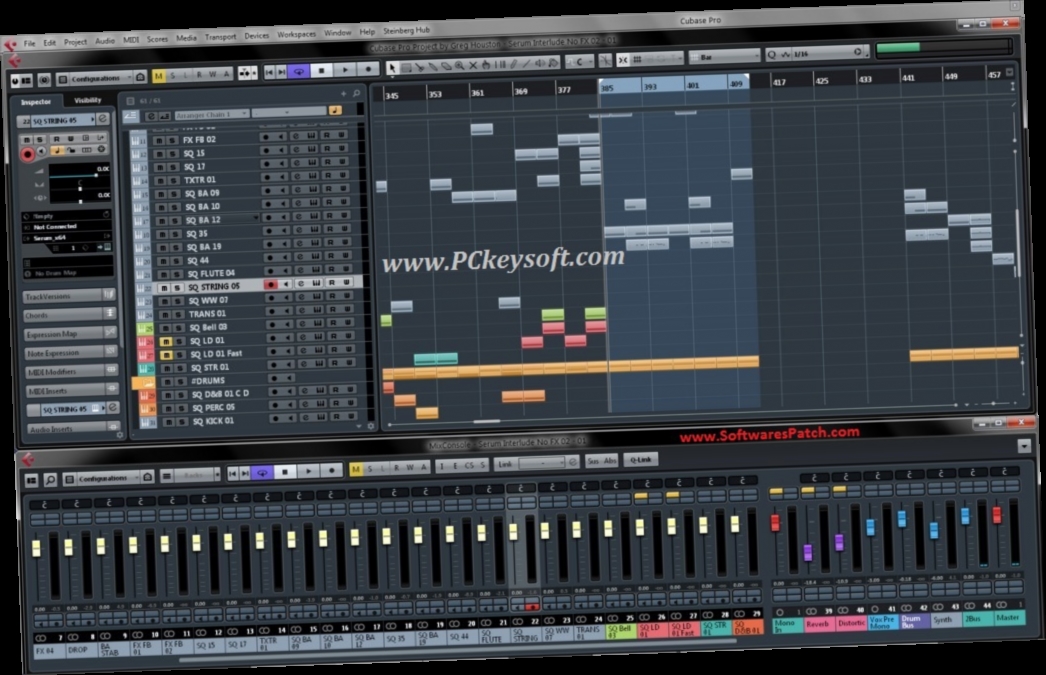This screenshot has height=675, width=1046.
Task: Click record enable on SQ STRING 05 track
Action: pyautogui.click(x=270, y=285)
